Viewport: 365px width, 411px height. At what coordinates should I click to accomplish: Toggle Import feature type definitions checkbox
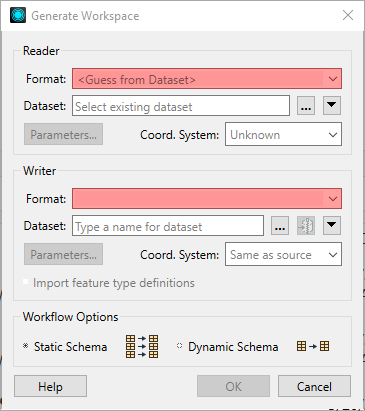coord(26,282)
